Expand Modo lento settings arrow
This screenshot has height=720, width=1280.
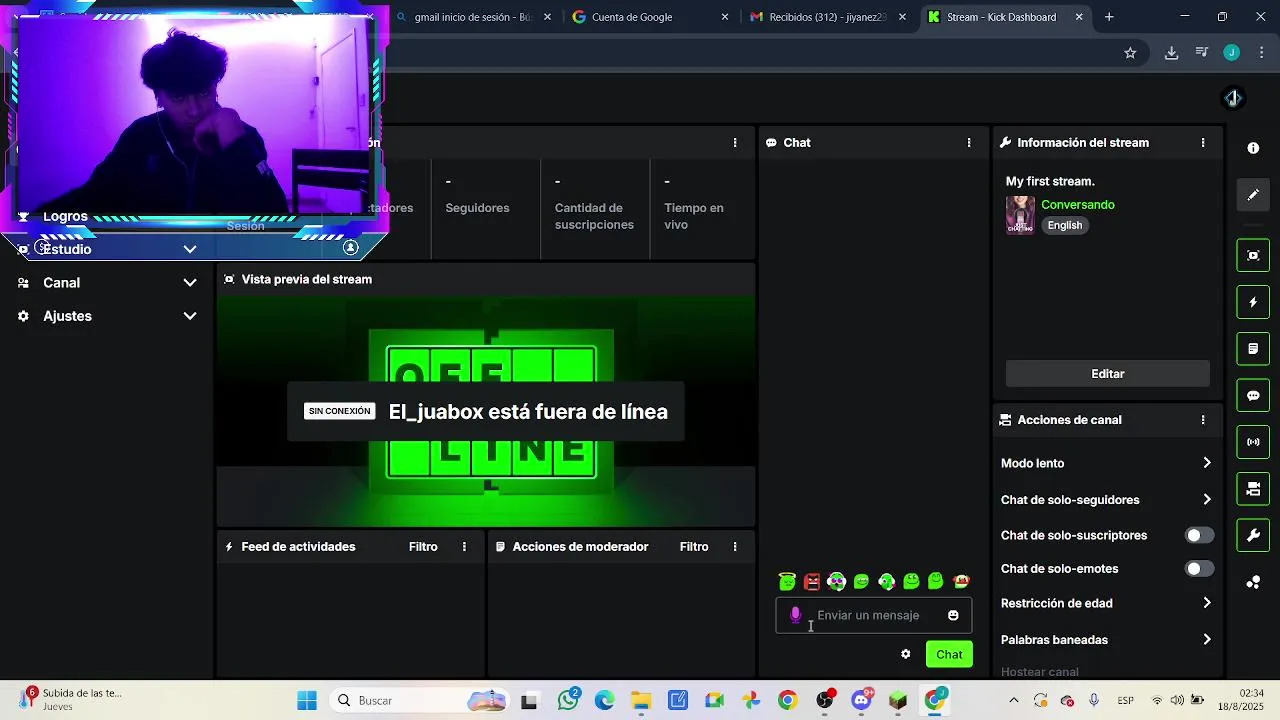(1207, 463)
